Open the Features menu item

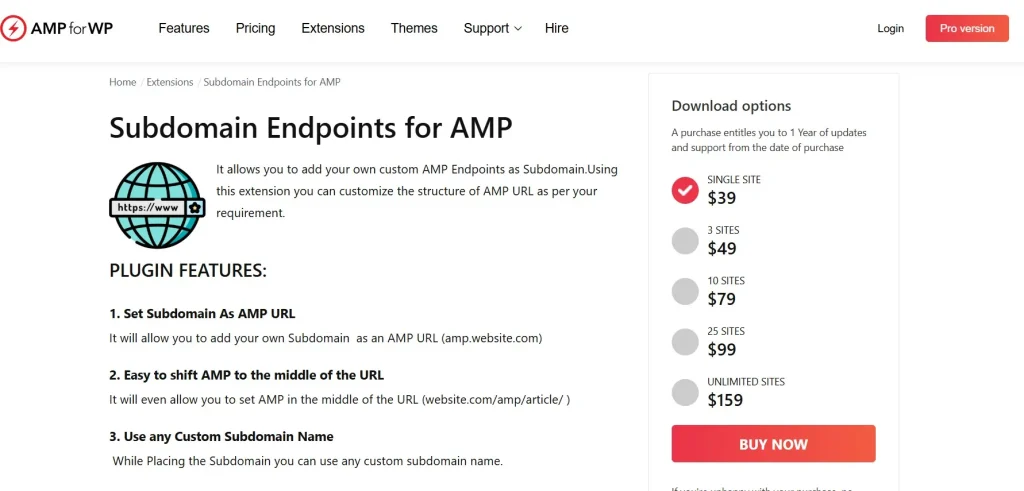[x=184, y=28]
